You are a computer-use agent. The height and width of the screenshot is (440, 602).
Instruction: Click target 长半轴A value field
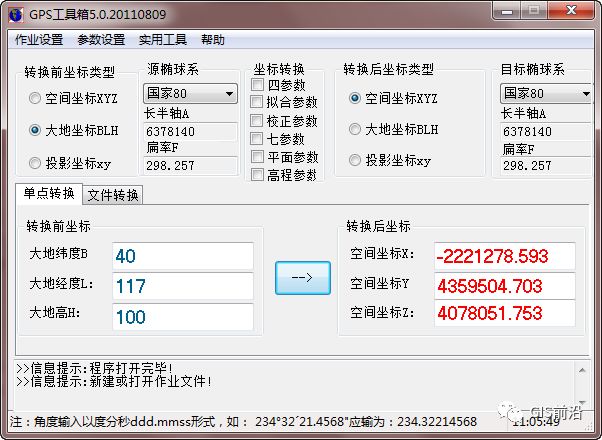[x=546, y=132]
